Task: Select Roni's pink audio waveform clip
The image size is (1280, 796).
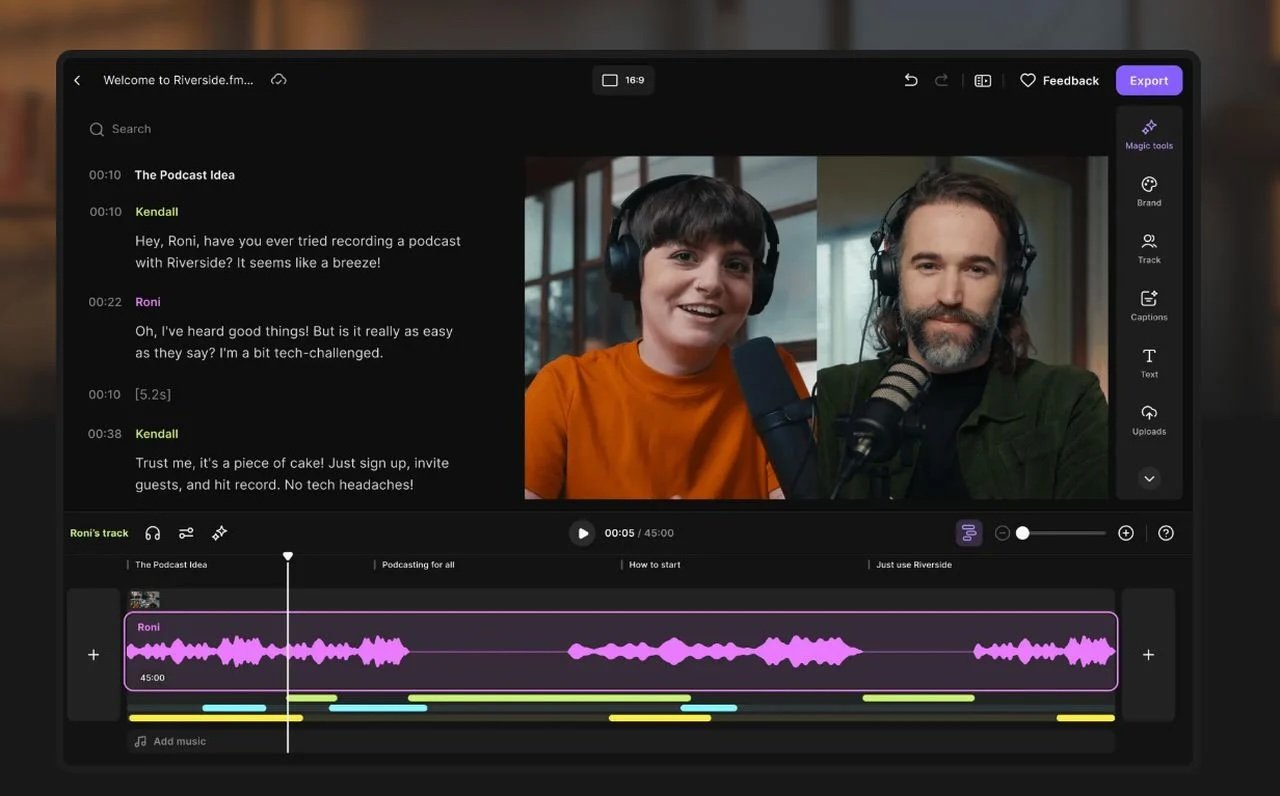Action: tap(621, 651)
